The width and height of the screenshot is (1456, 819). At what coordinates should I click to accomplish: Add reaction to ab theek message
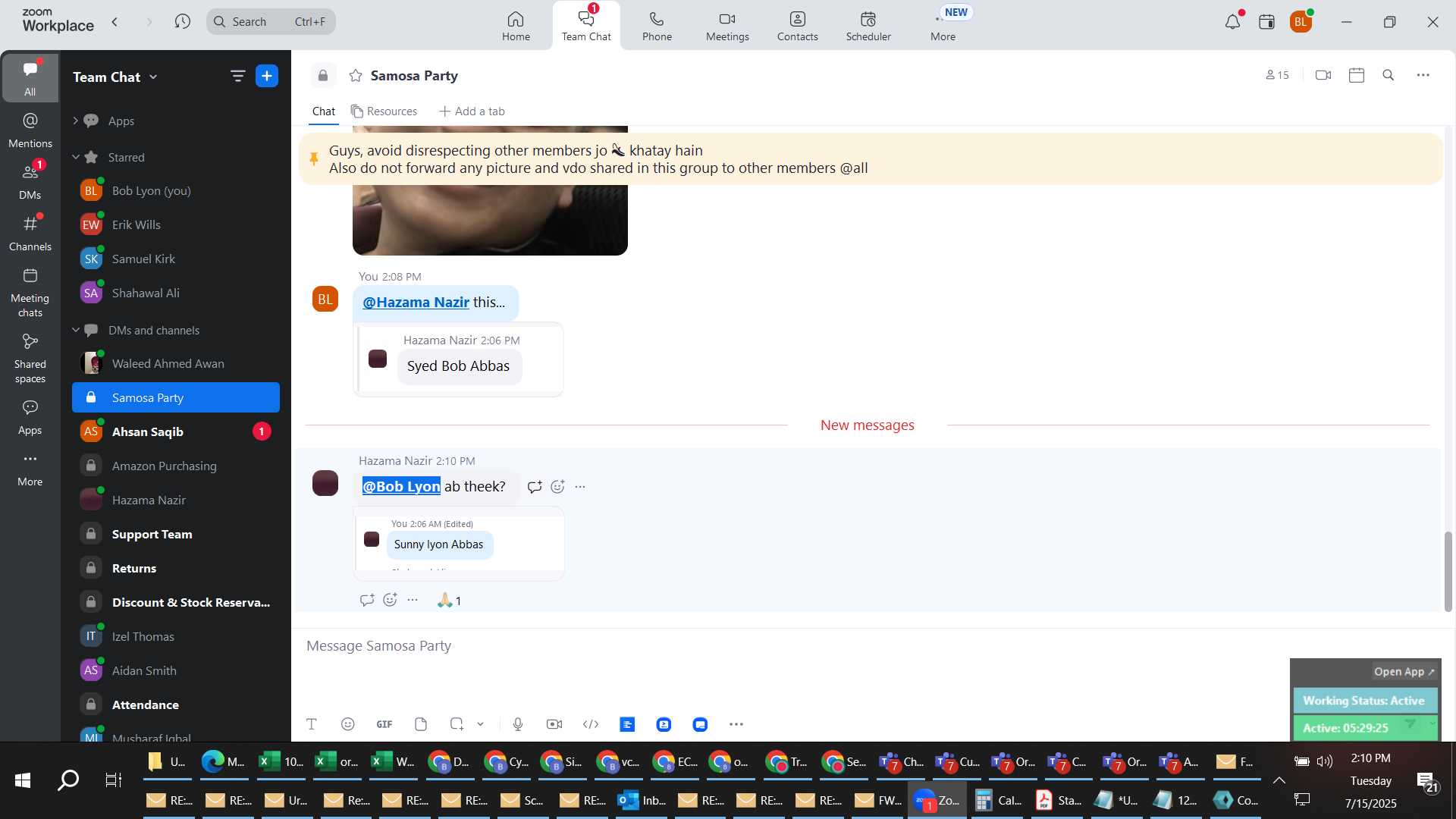(558, 487)
